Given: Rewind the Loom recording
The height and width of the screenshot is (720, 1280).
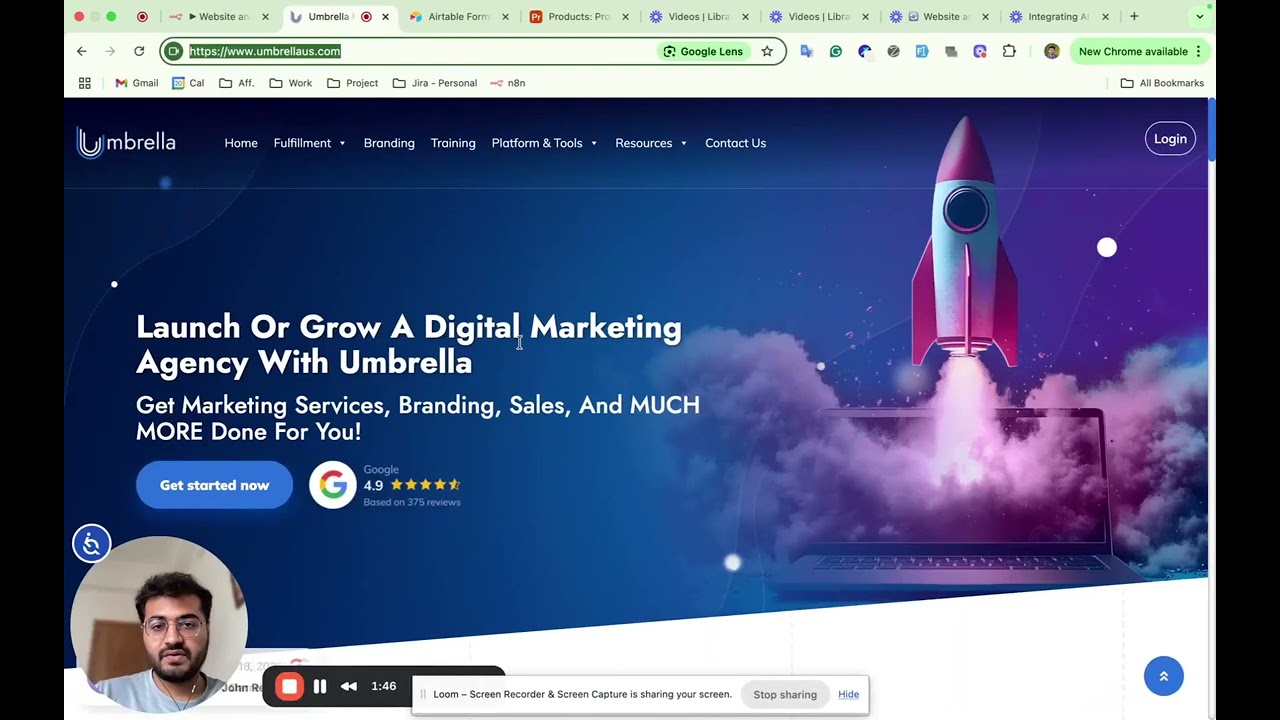Looking at the screenshot, I should (x=349, y=686).
